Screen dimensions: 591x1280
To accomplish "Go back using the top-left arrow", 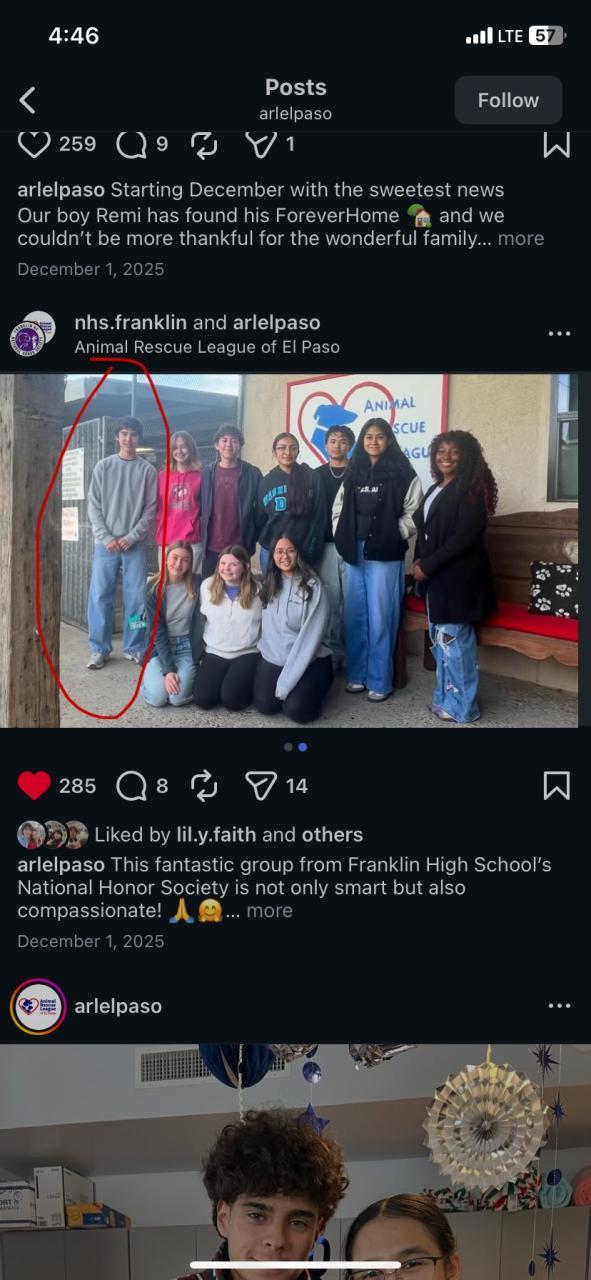I will click(x=27, y=100).
